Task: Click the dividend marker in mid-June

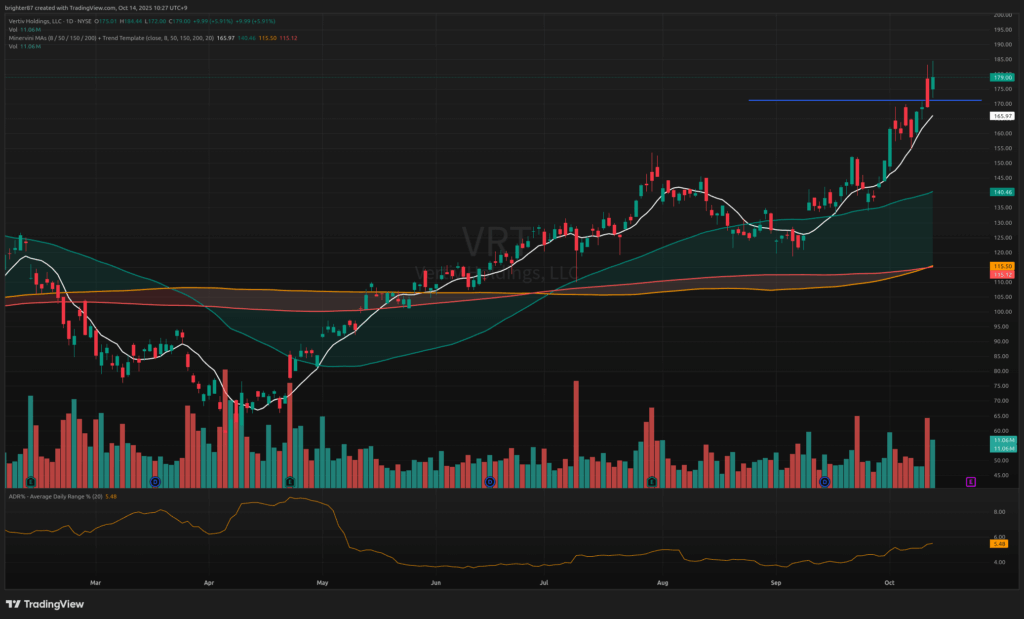Action: point(489,482)
